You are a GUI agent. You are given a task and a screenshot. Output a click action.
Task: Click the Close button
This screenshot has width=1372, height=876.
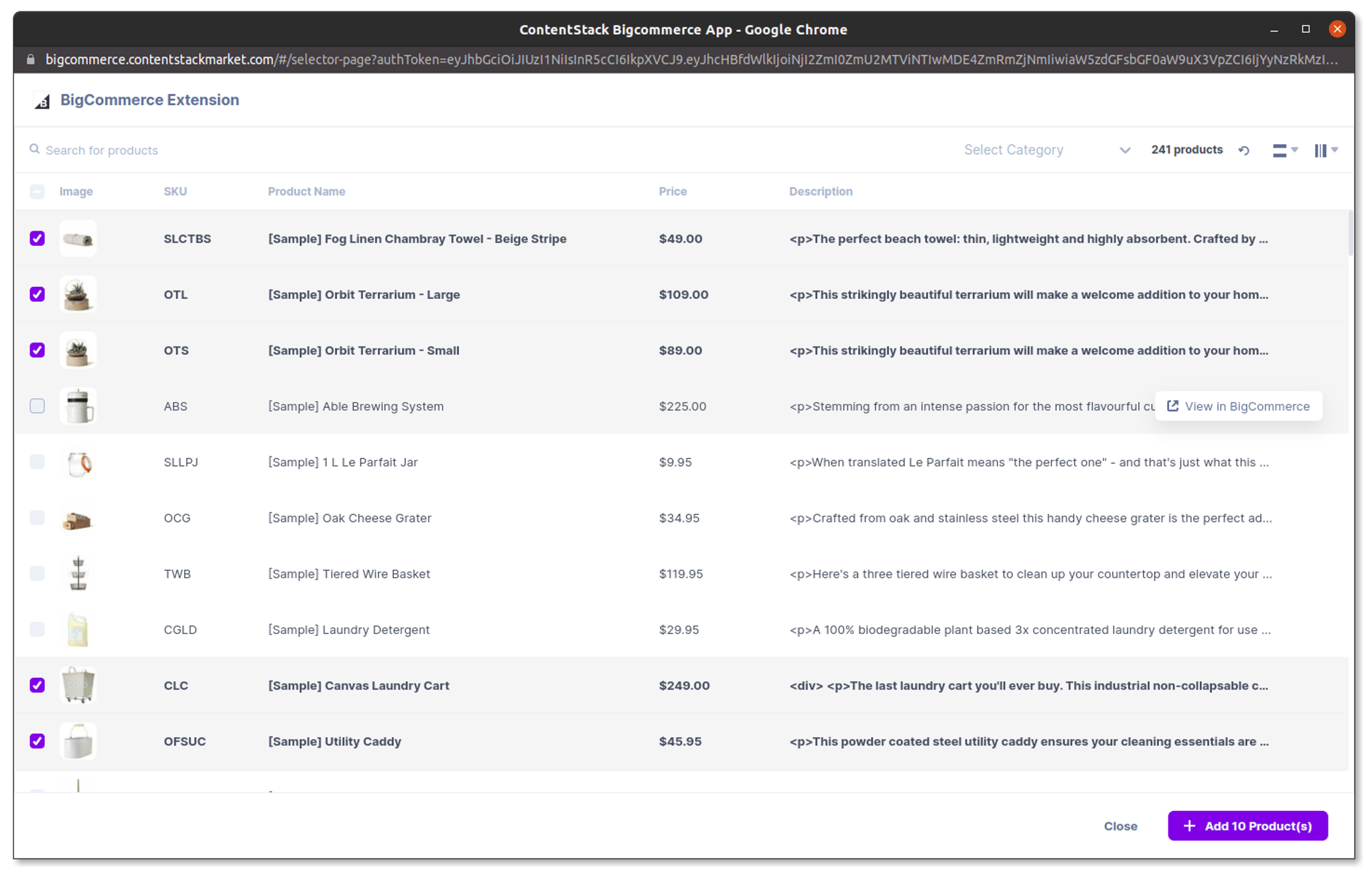coord(1120,826)
